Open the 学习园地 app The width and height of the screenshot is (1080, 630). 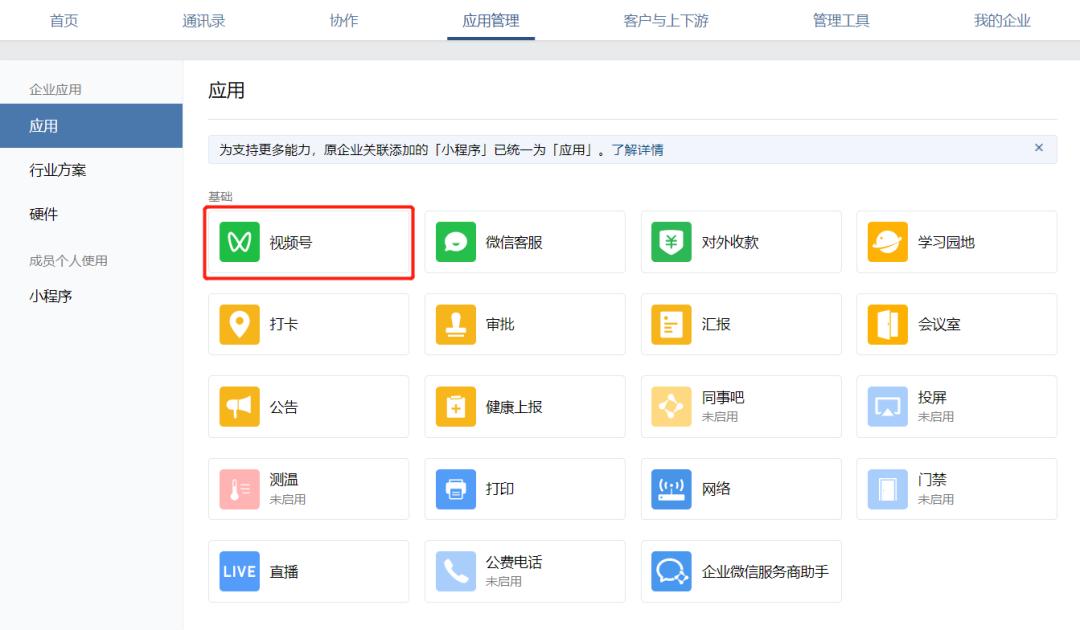tap(956, 241)
